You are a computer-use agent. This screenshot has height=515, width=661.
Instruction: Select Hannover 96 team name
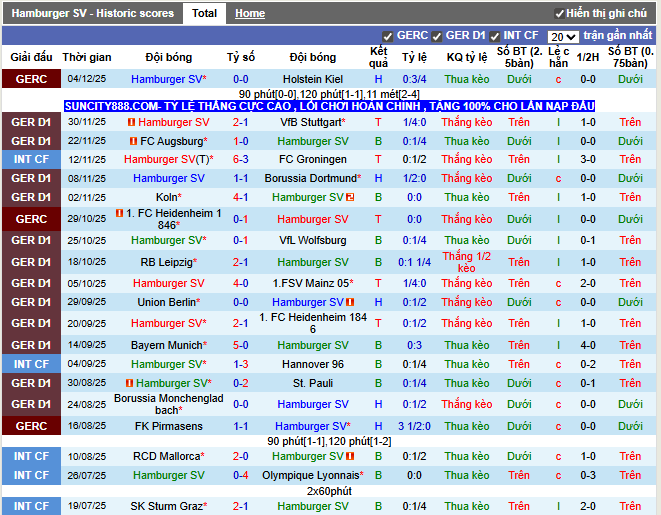[313, 364]
